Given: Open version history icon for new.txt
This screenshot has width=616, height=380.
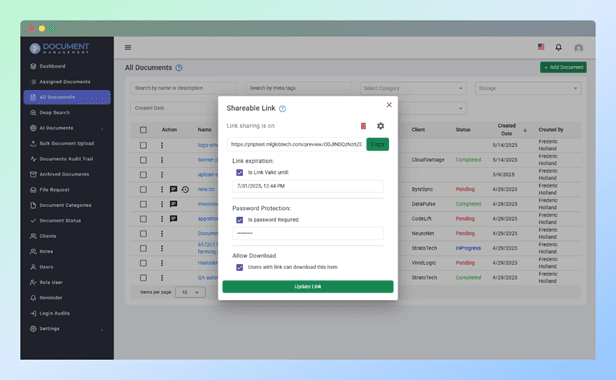Looking at the screenshot, I should click(185, 189).
